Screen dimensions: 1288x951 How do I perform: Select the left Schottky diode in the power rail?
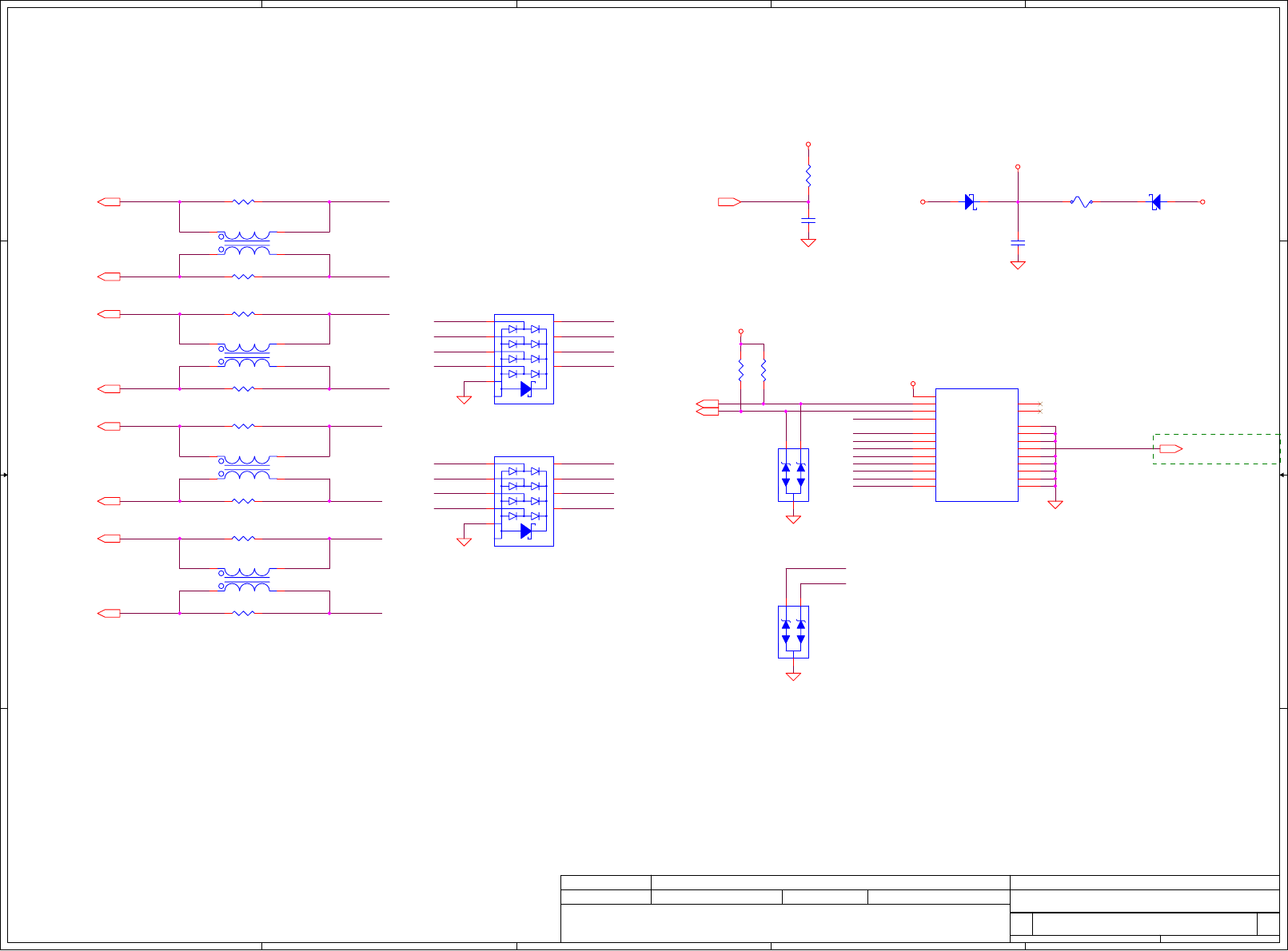[971, 202]
